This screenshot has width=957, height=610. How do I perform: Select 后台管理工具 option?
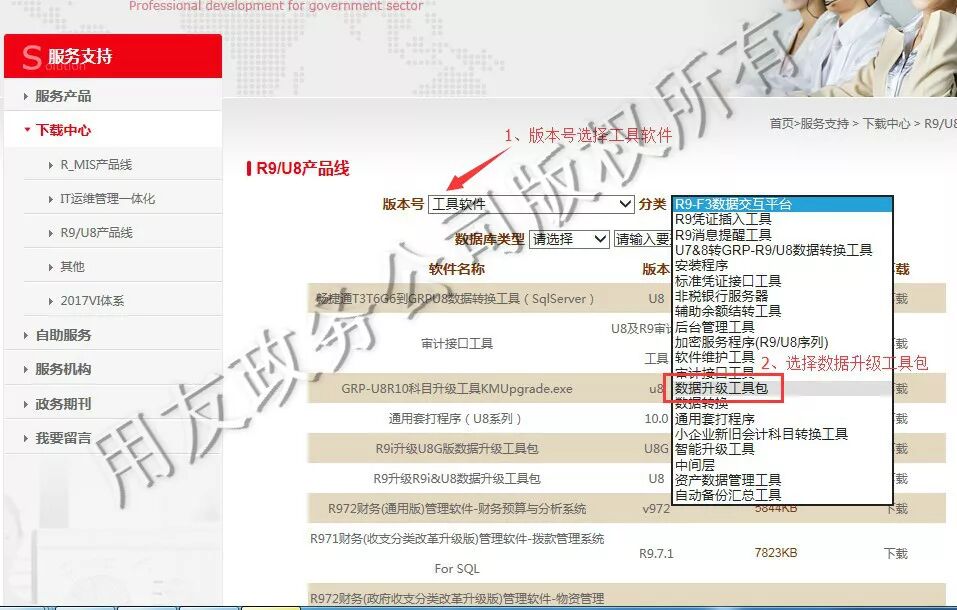click(x=714, y=327)
